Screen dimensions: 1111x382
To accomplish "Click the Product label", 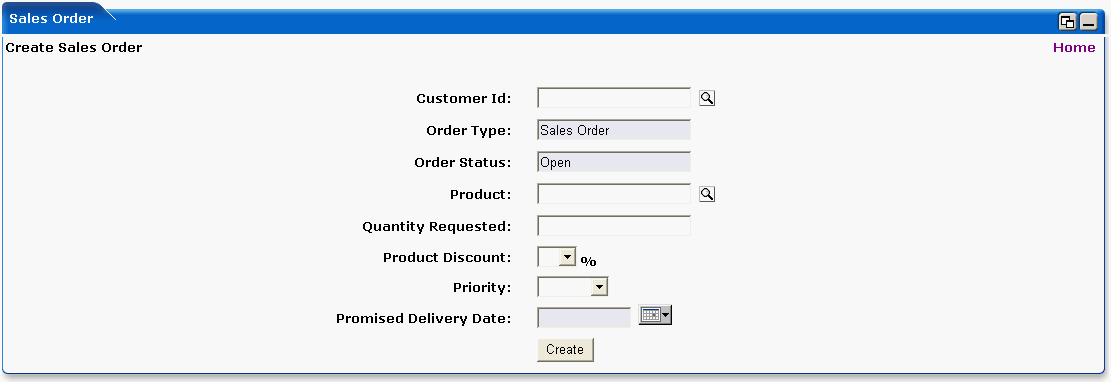I will [x=480, y=194].
